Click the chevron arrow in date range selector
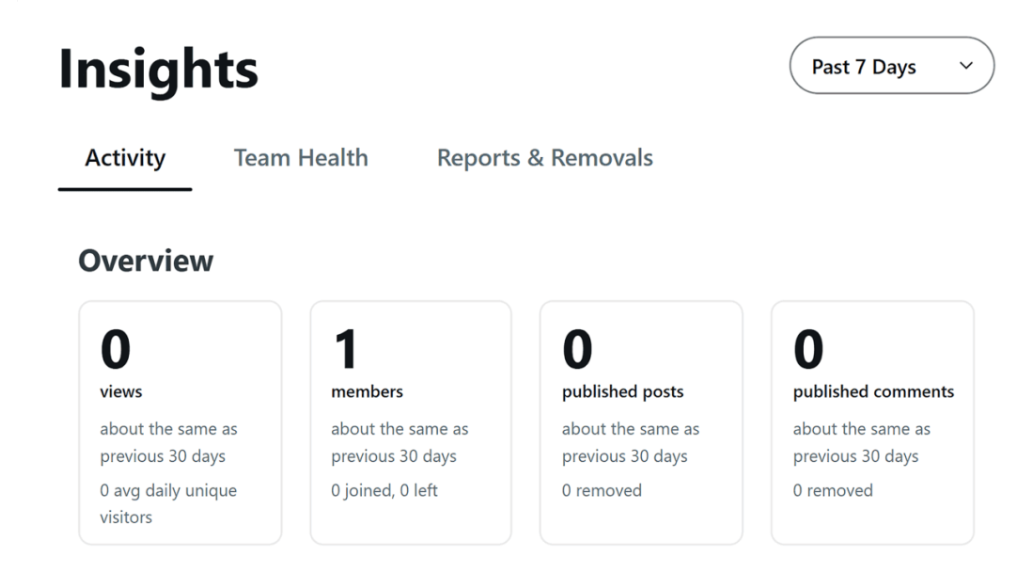 [965, 66]
